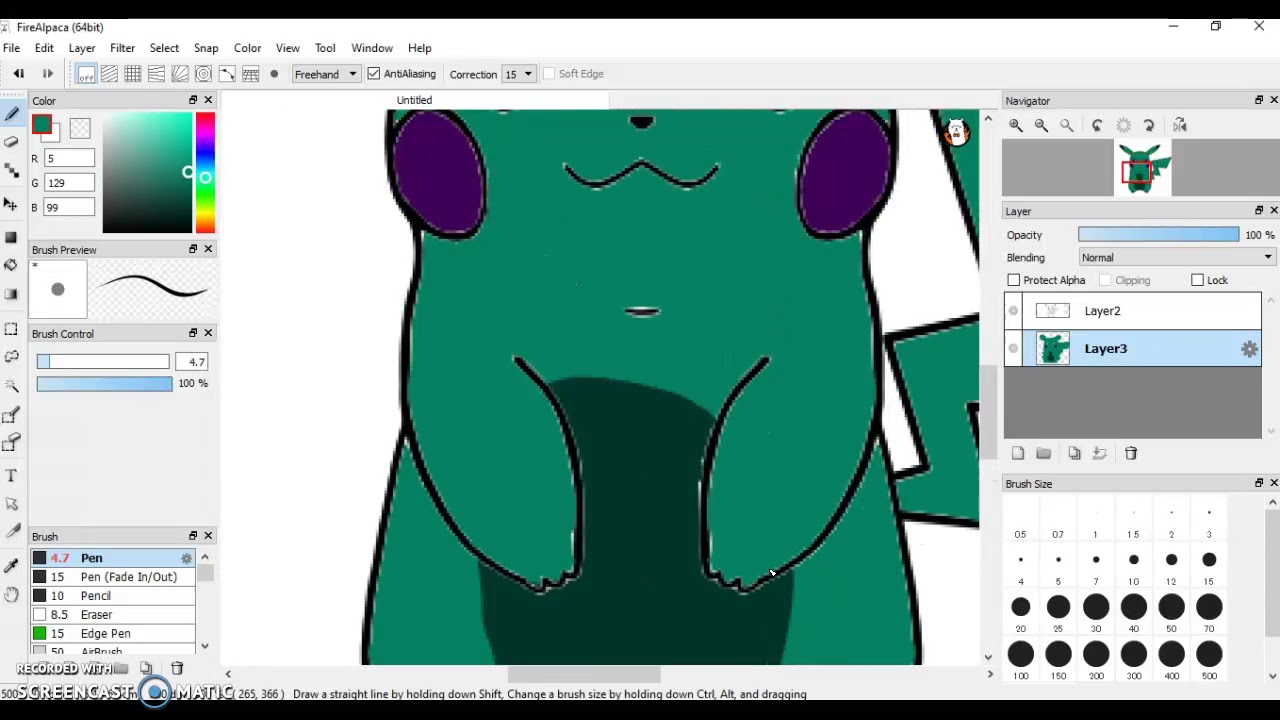The image size is (1280, 720).
Task: Turn snap off with the off icon
Action: coord(86,74)
